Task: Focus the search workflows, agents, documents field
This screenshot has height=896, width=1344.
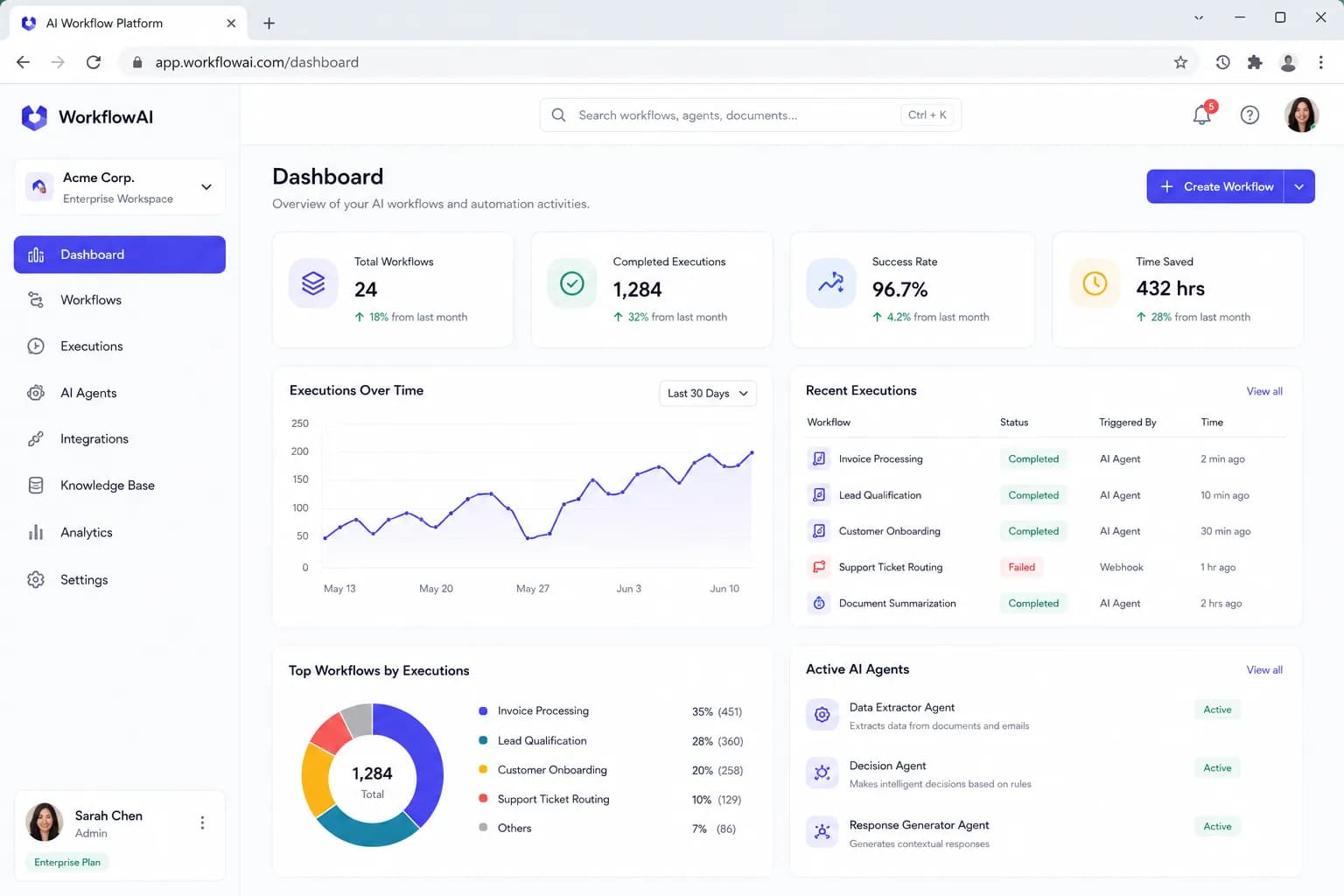Action: (751, 115)
